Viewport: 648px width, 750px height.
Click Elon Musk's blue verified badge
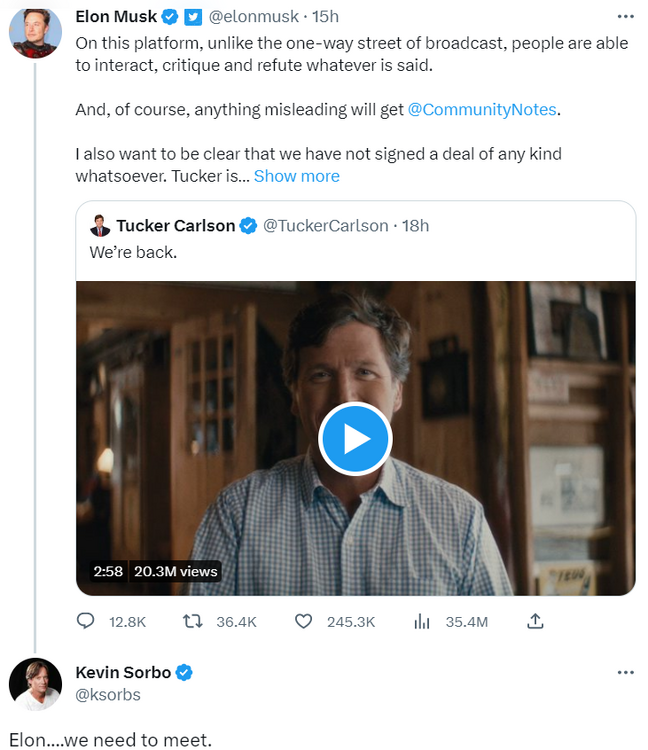(171, 17)
